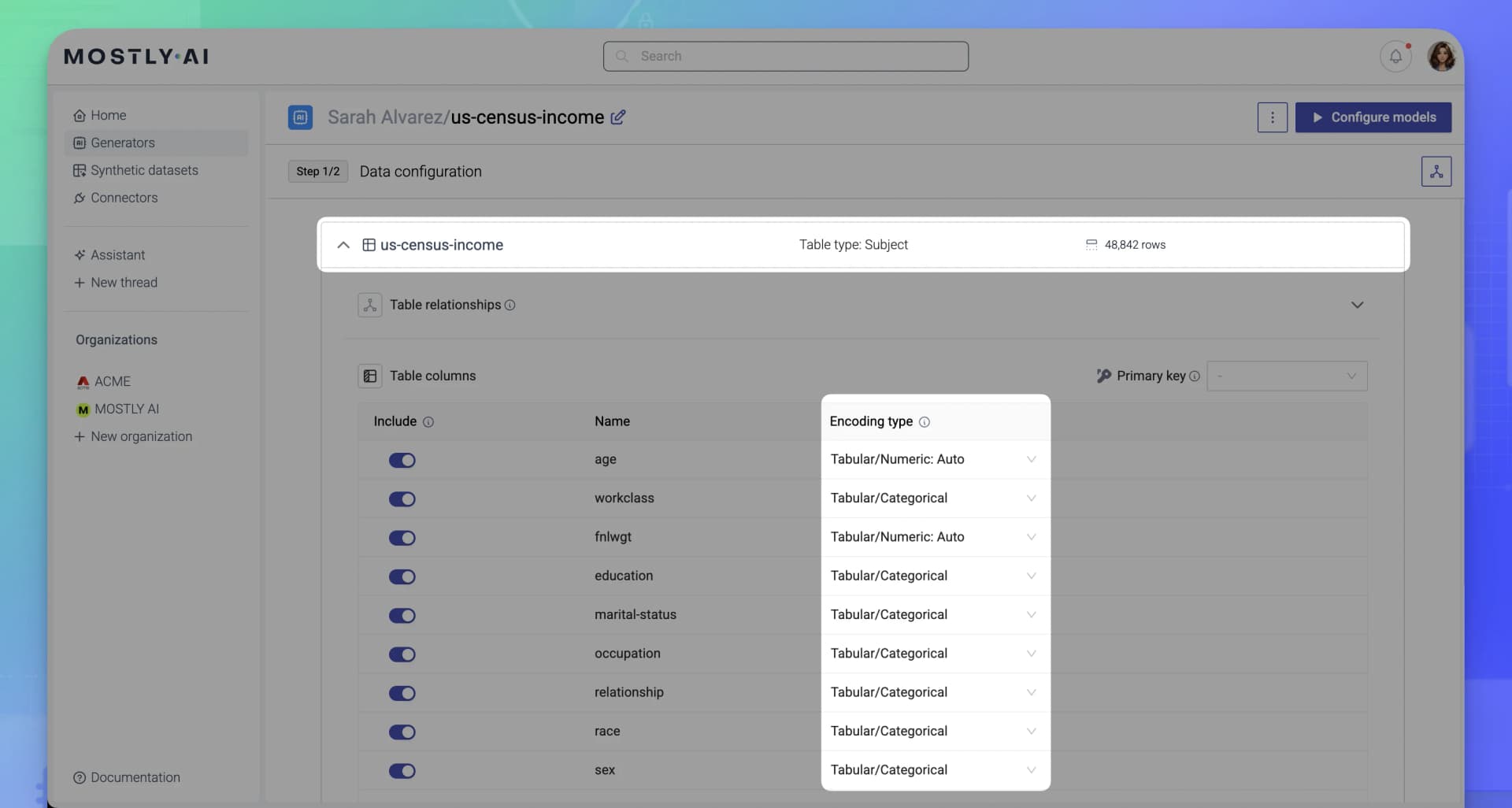The width and height of the screenshot is (1512, 808).
Task: Turn off the workclass include switch
Action: (x=402, y=499)
